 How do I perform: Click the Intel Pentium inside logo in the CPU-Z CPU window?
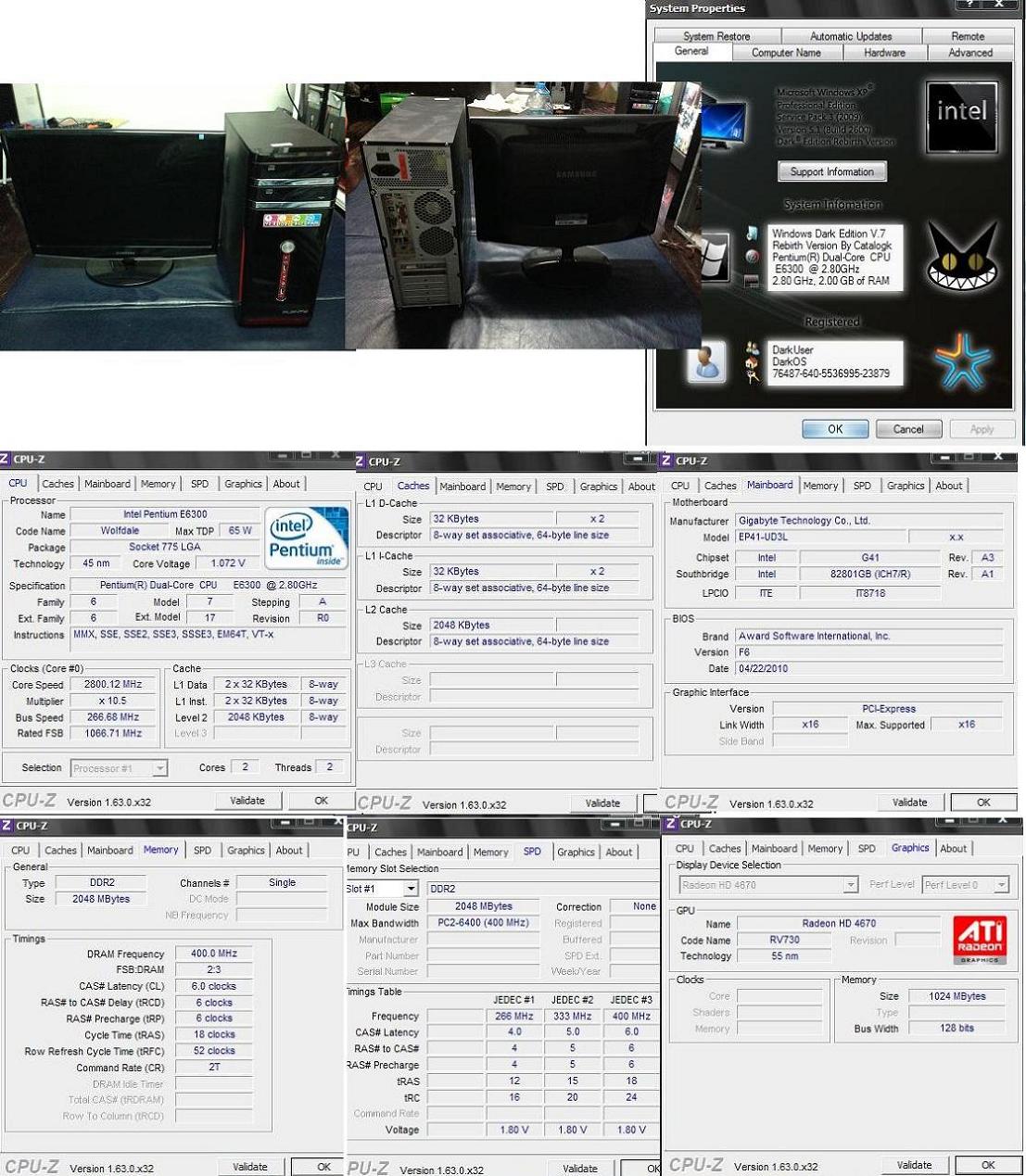coord(306,537)
